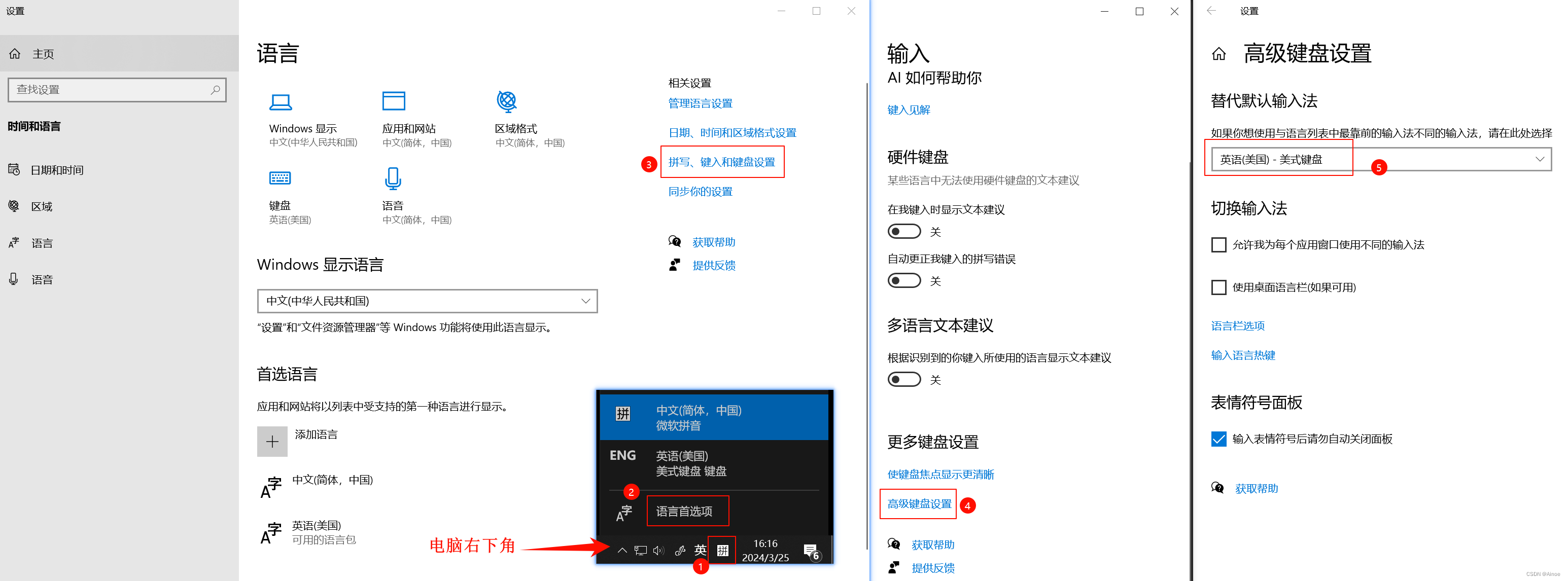Image resolution: width=1568 pixels, height=581 pixels.
Task: Select 中文(简体，中国) 微软拼音 in input popup
Action: coord(714,417)
